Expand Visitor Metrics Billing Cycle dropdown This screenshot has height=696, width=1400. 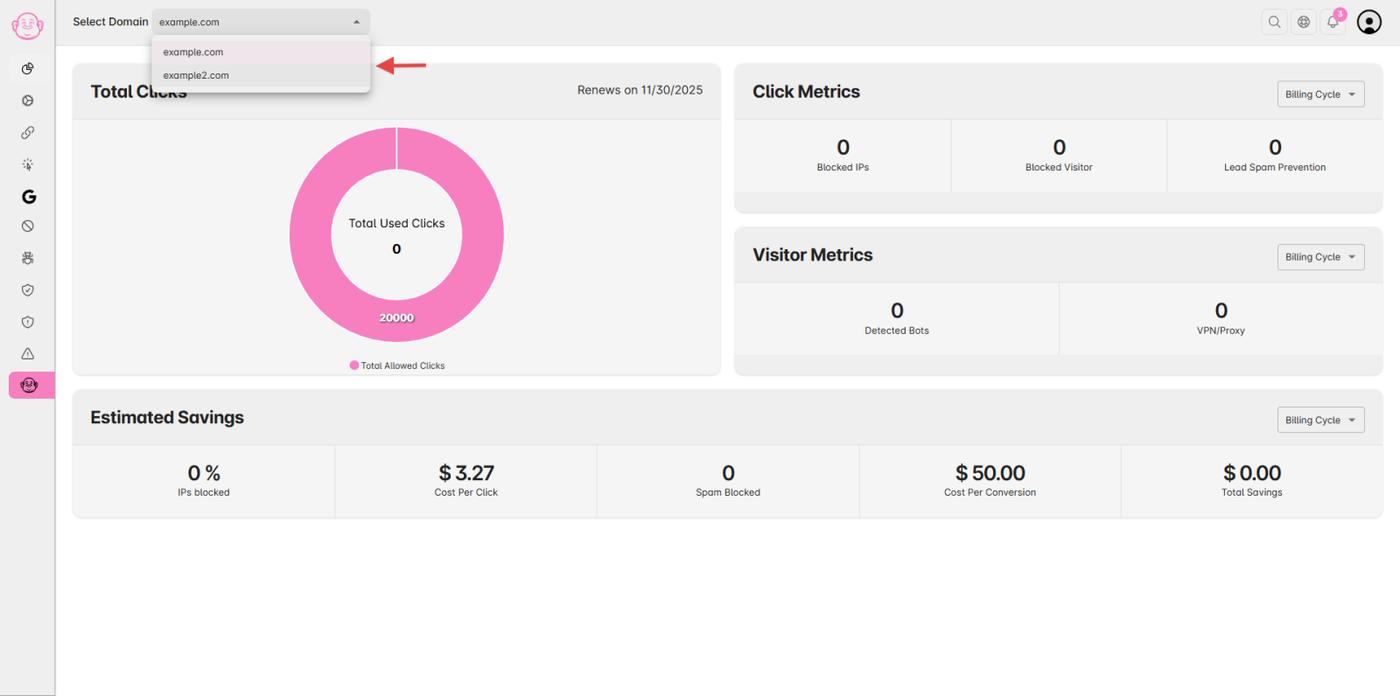point(1321,257)
